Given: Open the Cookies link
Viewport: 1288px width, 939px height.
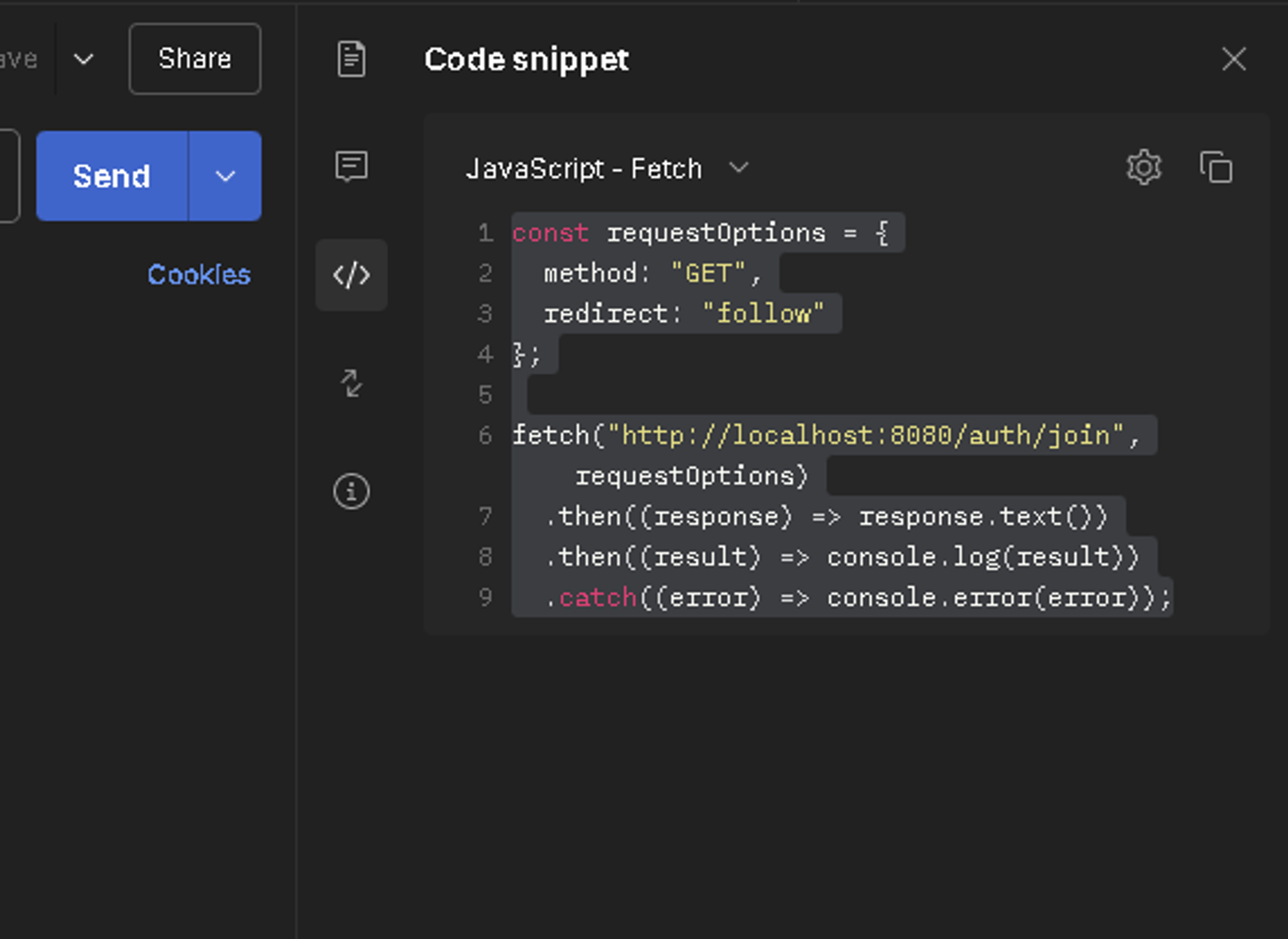Looking at the screenshot, I should pyautogui.click(x=198, y=275).
